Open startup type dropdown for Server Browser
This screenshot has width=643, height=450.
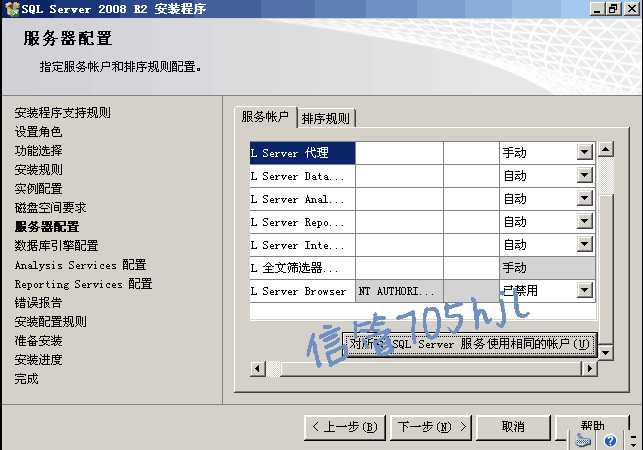pyautogui.click(x=584, y=291)
